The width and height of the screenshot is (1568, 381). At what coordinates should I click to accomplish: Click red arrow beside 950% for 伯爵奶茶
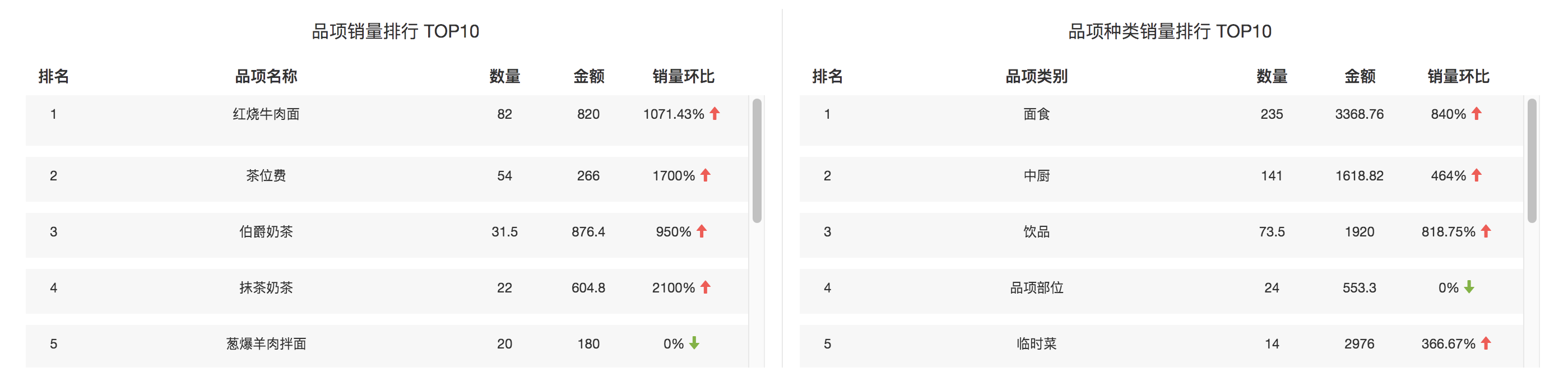[x=702, y=231]
